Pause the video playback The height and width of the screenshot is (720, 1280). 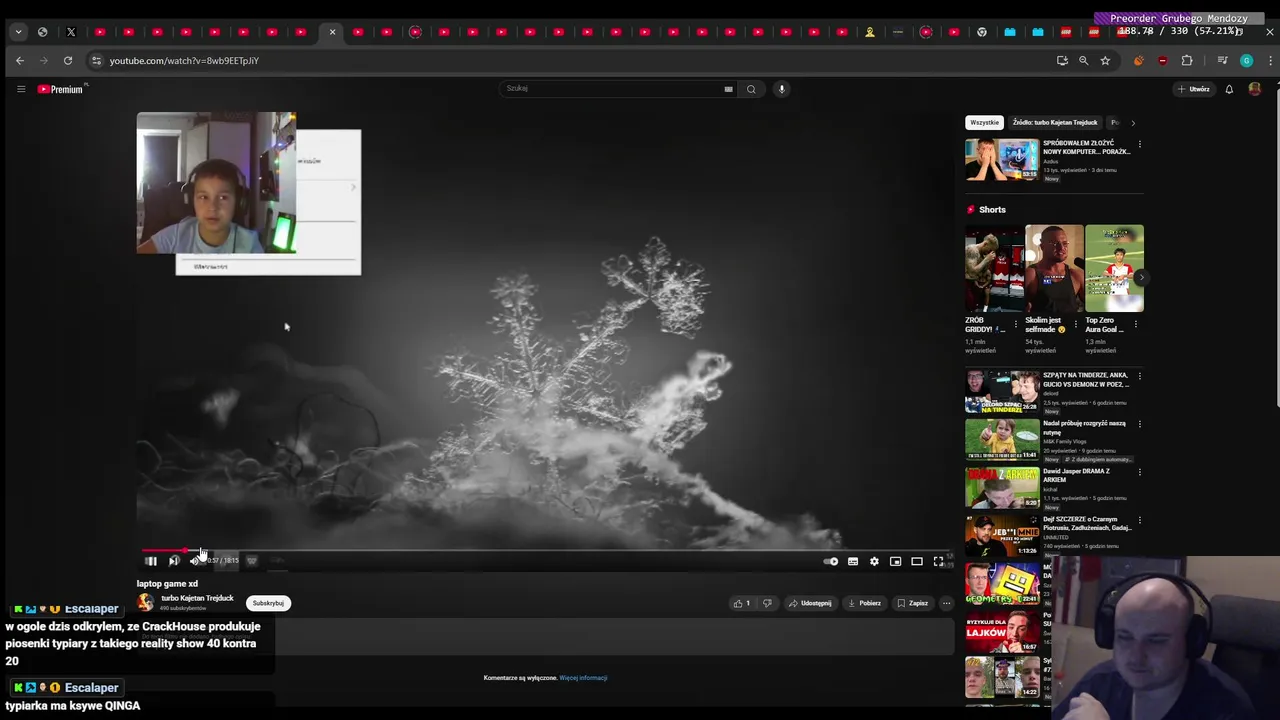coord(151,561)
